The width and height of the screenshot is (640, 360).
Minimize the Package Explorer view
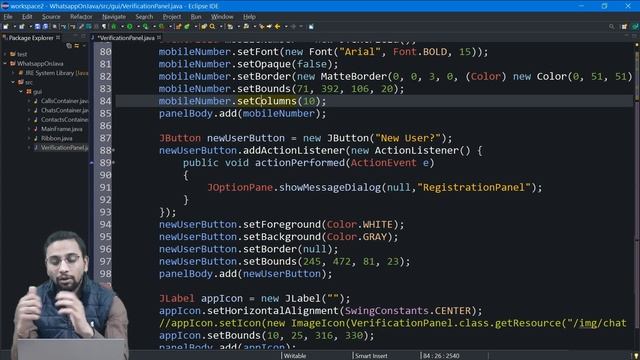(76, 36)
